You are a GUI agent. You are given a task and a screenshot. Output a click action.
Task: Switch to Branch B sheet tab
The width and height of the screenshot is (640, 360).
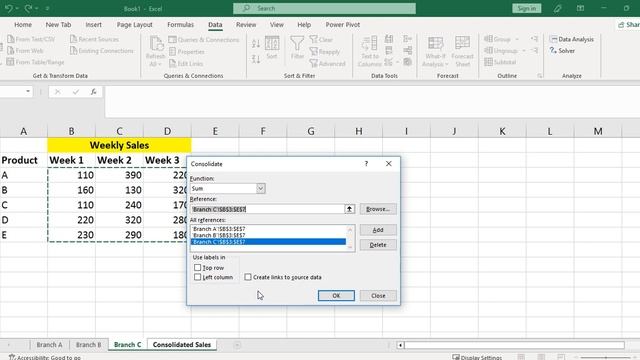[88, 345]
